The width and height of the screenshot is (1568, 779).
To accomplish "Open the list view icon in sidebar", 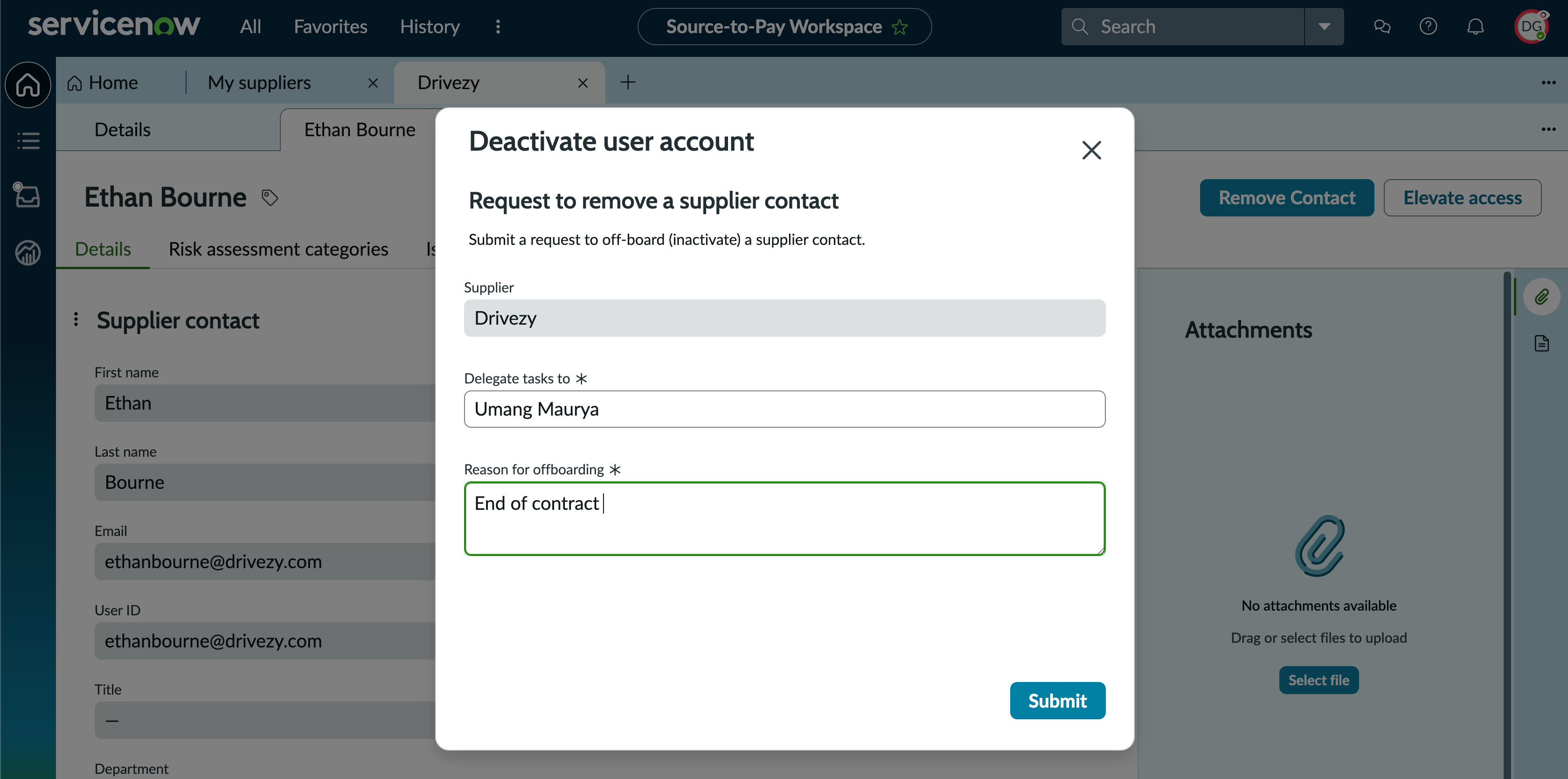I will pyautogui.click(x=28, y=140).
